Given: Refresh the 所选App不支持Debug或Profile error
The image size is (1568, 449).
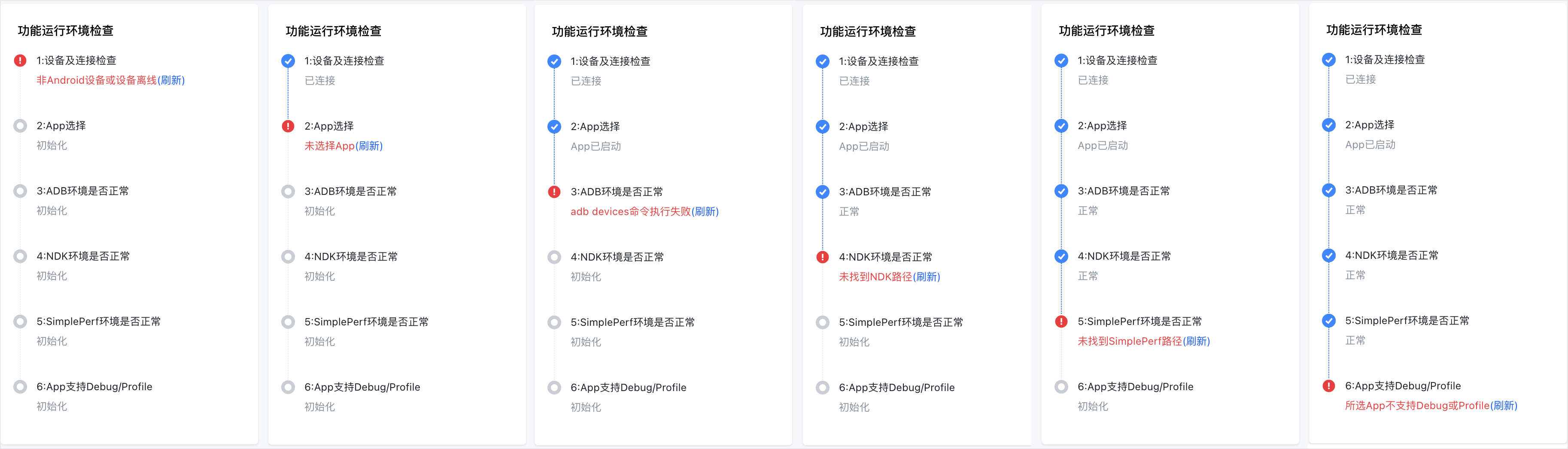Looking at the screenshot, I should click(x=1504, y=406).
